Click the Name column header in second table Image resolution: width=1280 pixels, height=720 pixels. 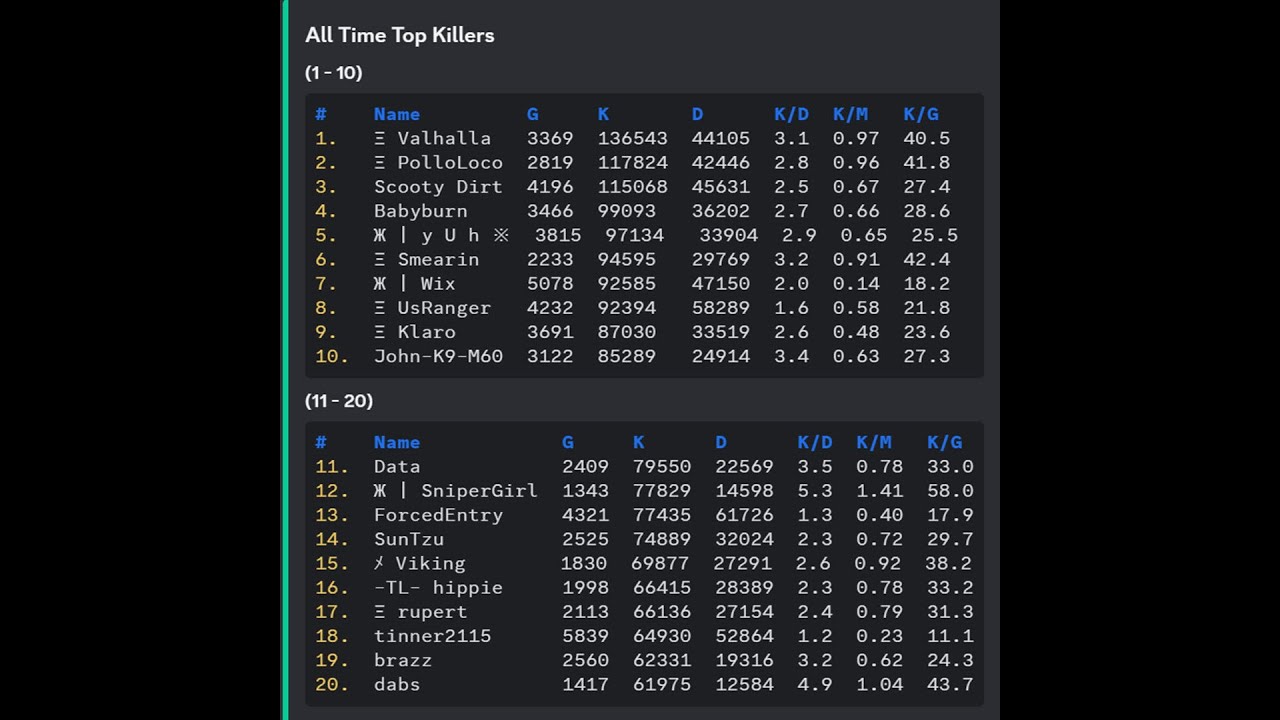click(x=397, y=442)
